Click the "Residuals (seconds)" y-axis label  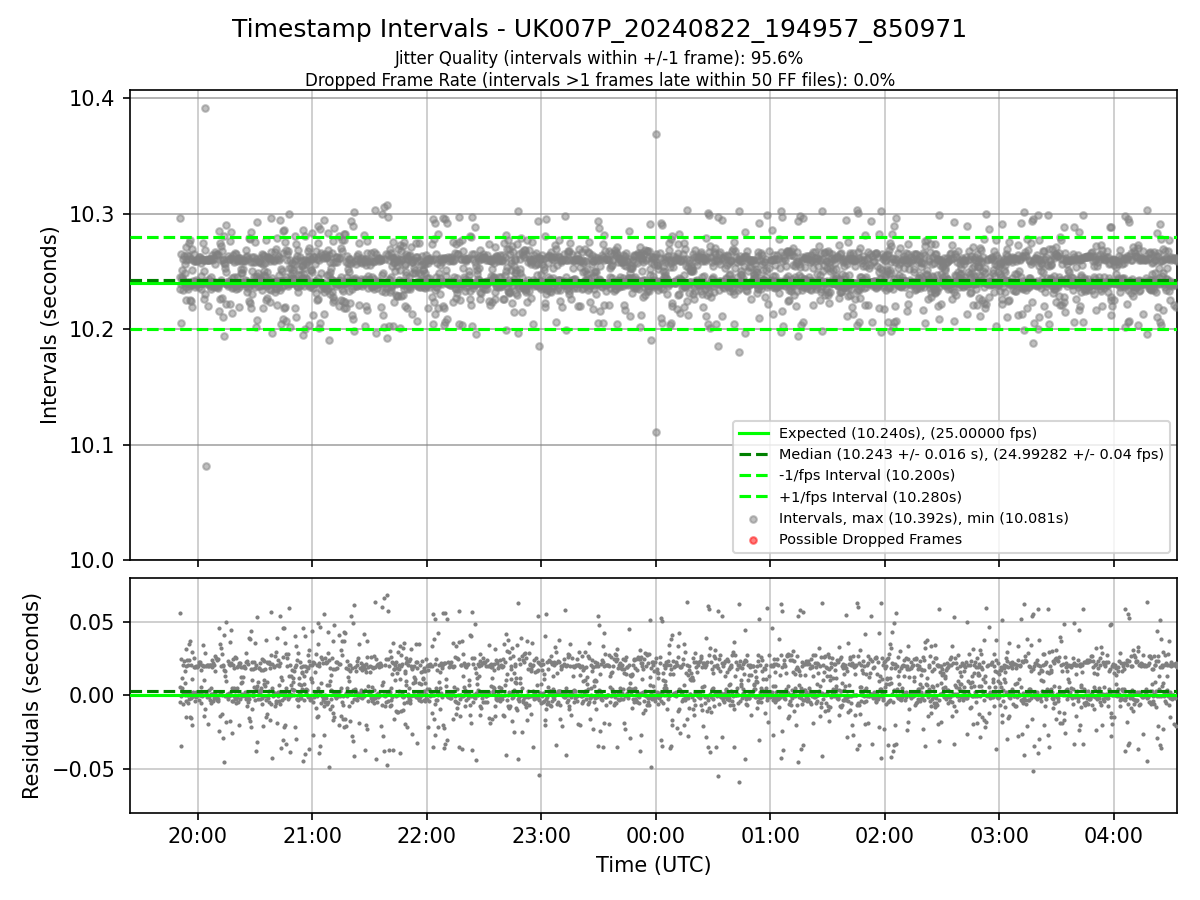point(31,696)
